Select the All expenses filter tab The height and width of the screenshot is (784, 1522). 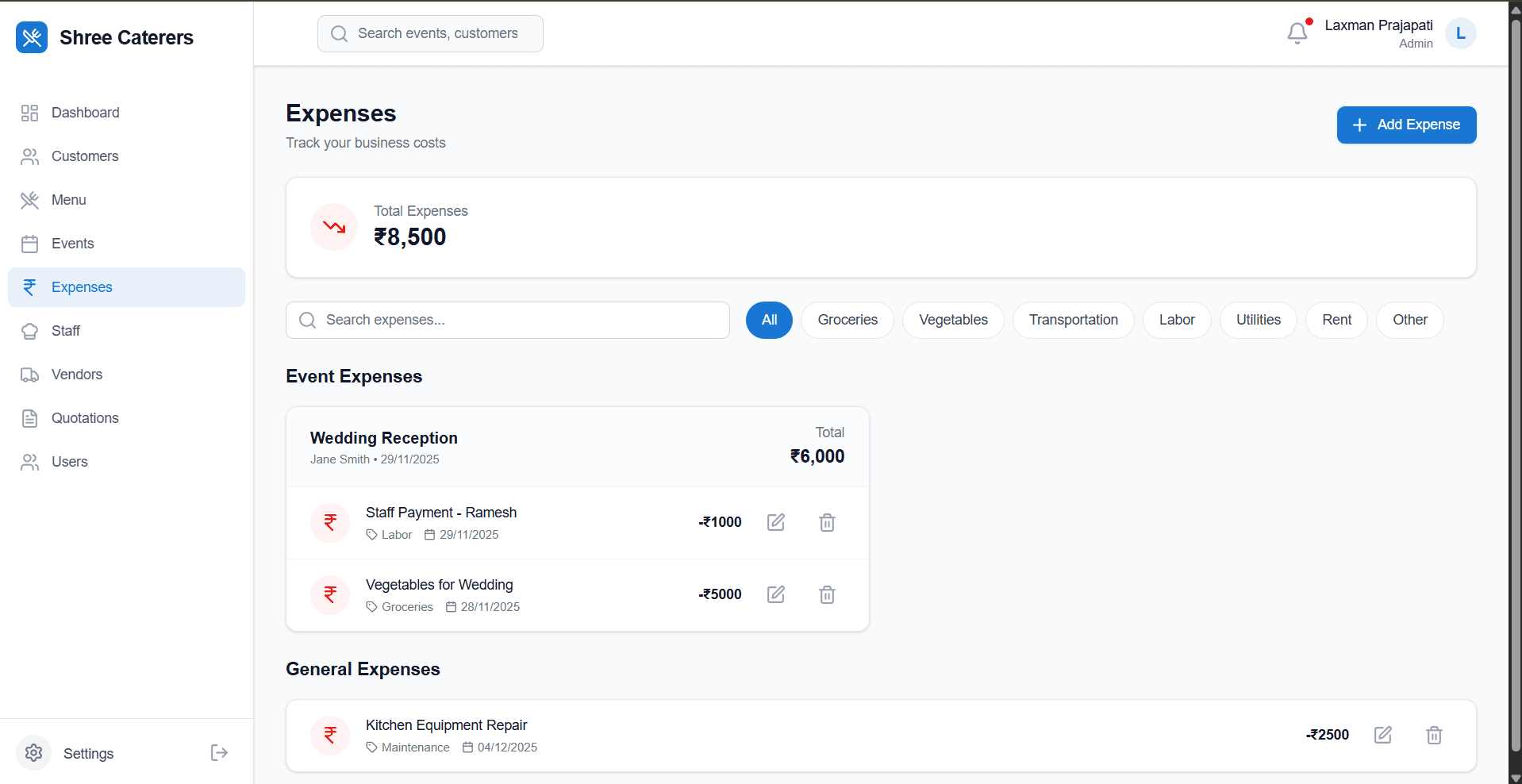(x=768, y=320)
